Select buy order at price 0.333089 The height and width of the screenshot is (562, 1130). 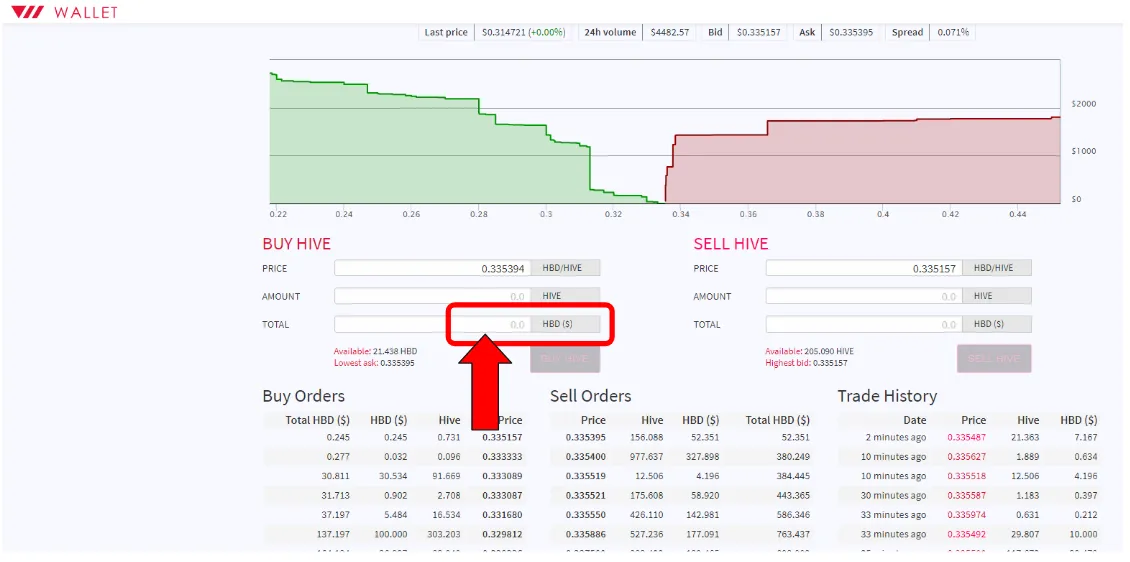point(394,476)
